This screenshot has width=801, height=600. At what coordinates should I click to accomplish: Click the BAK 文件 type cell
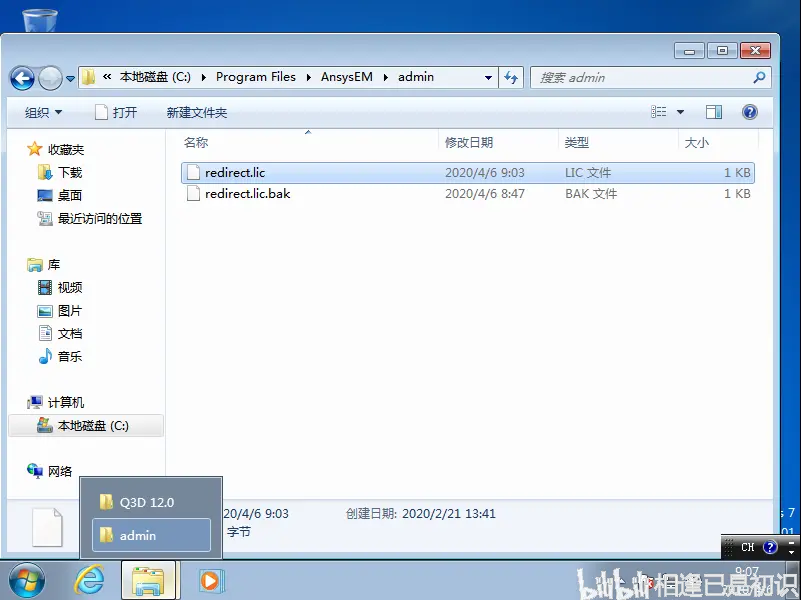coord(591,194)
